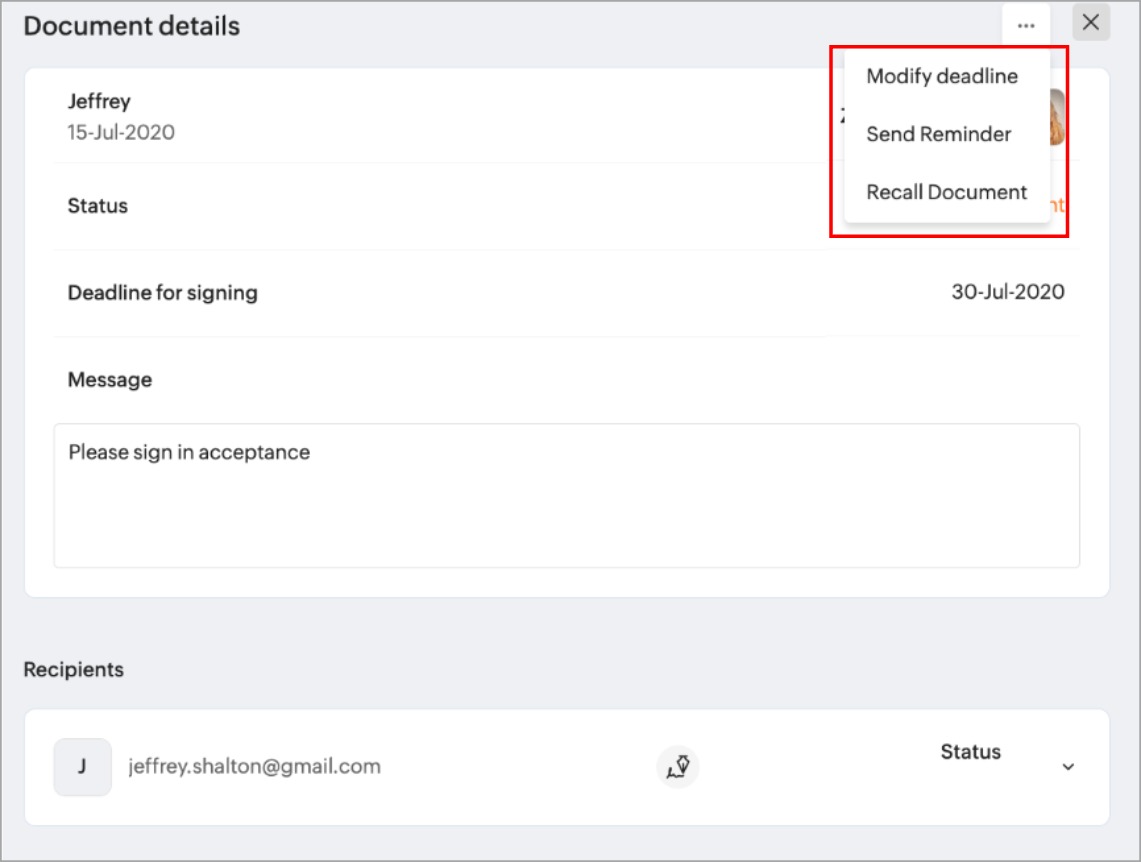Viewport: 1141px width, 862px height.
Task: Click the J recipient avatar
Action: 82,767
